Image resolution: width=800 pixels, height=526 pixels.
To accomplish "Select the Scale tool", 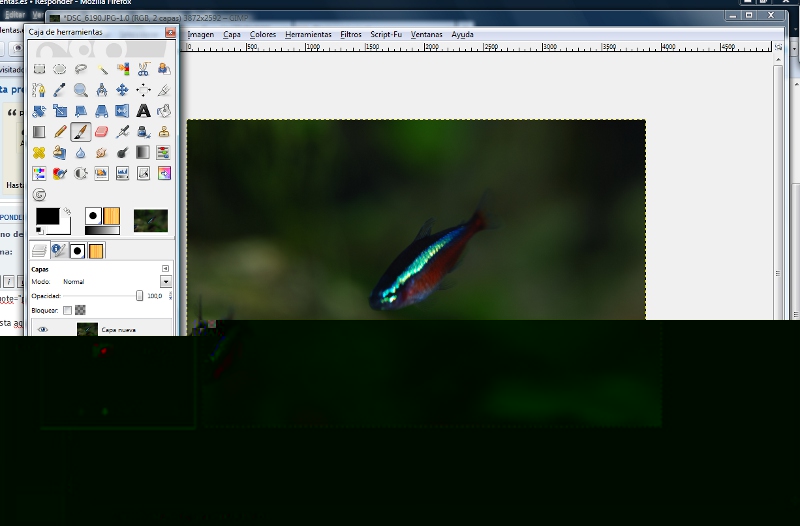I will (x=60, y=111).
